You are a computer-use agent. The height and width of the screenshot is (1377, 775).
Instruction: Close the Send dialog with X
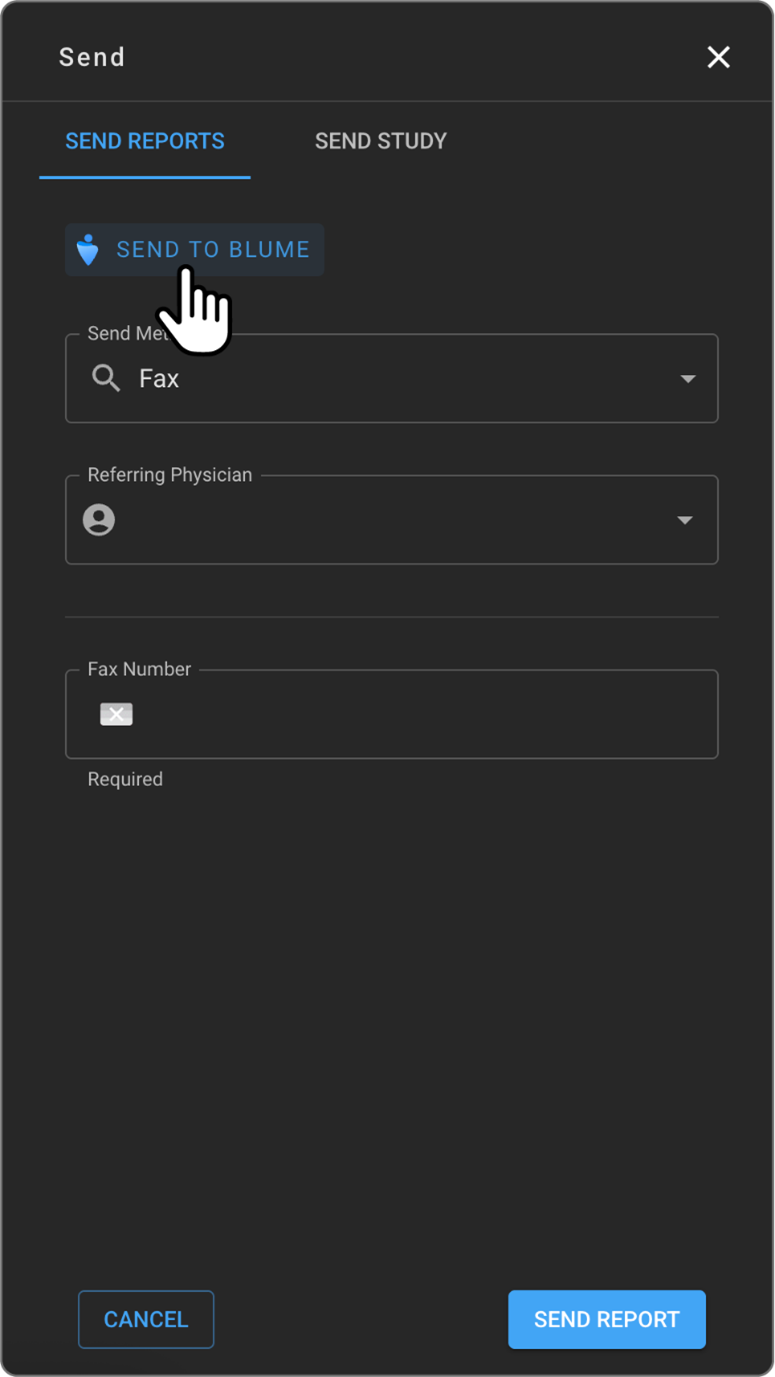(x=718, y=57)
